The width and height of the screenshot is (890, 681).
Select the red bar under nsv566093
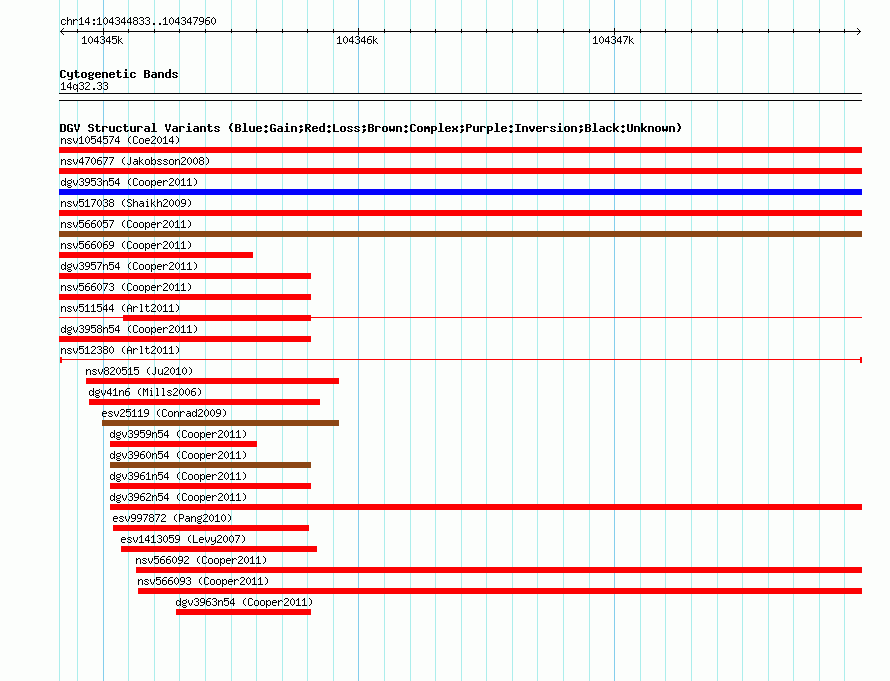499,591
